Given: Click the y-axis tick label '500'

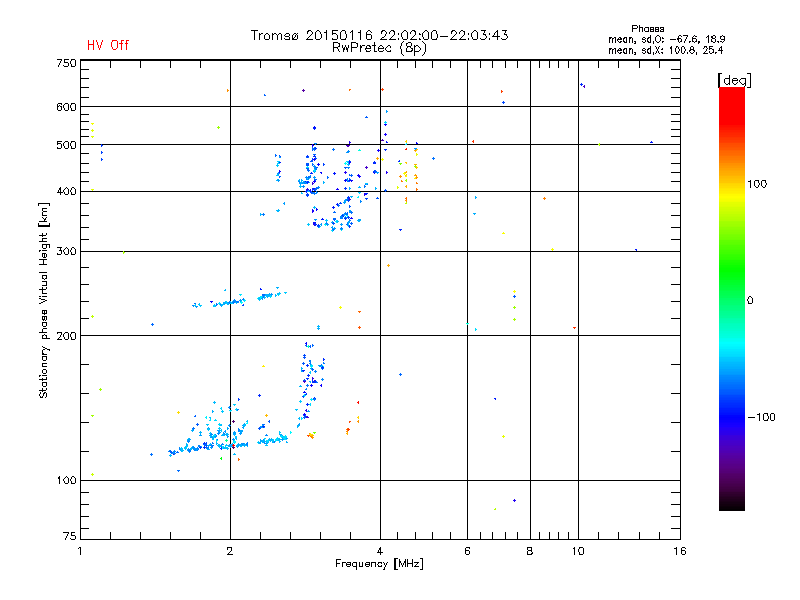Looking at the screenshot, I should (66, 145).
